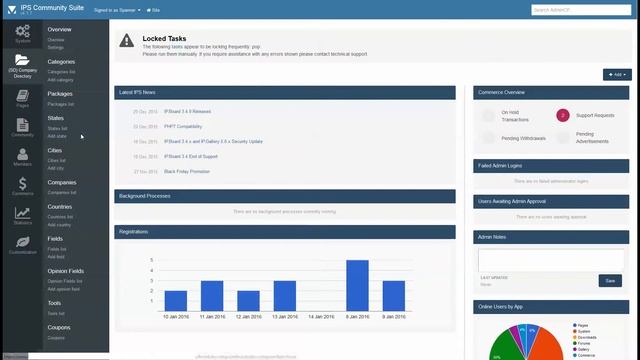Open Settings under Overview
Image resolution: width=640 pixels, height=360 pixels.
(56, 48)
